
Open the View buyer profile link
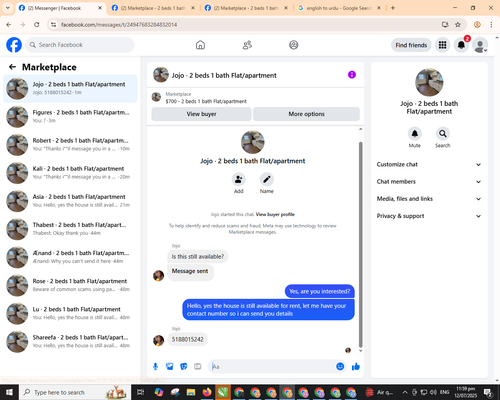275,214
